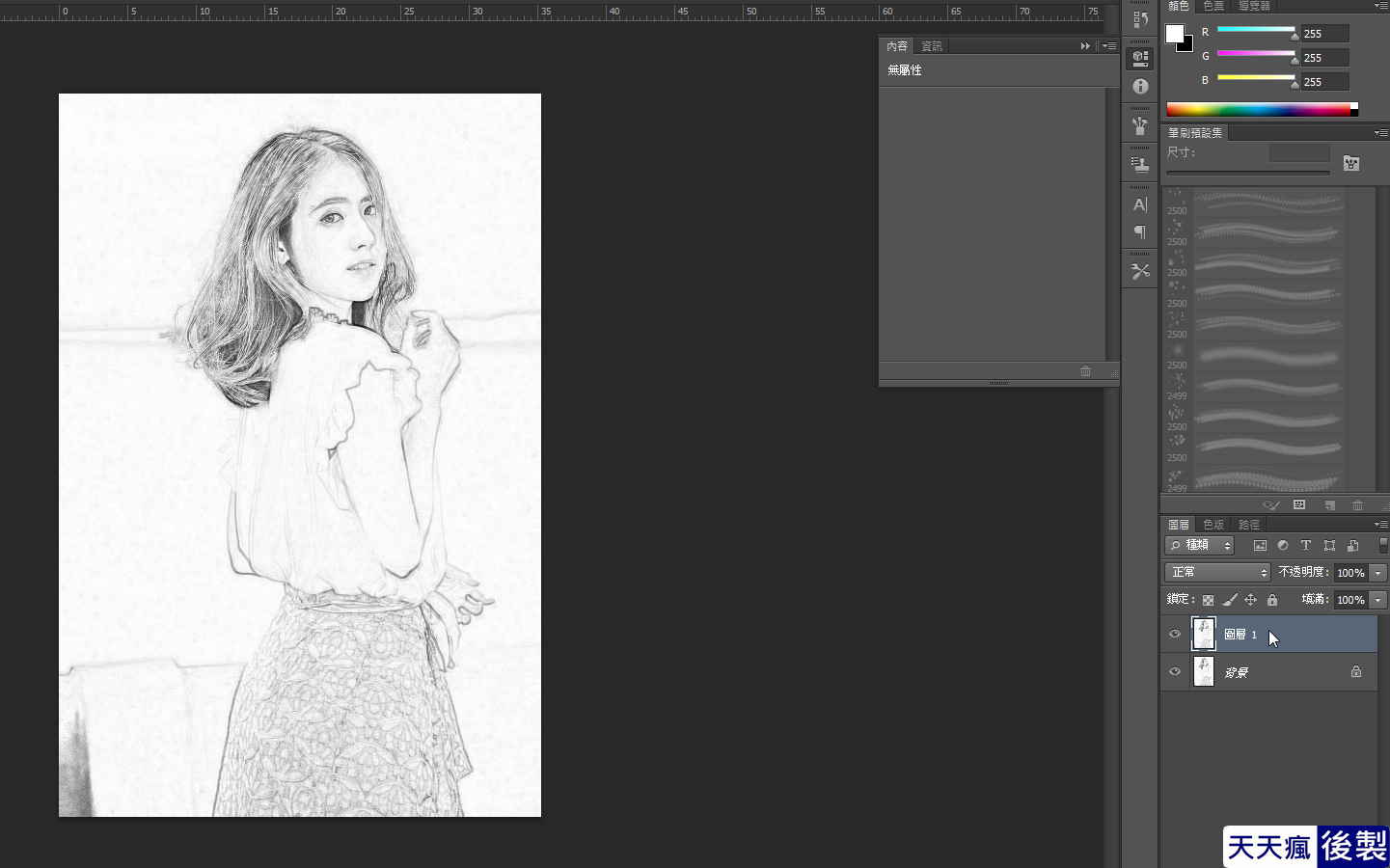Viewport: 1390px width, 868px height.
Task: Lock image pixels brush icon
Action: click(x=1230, y=600)
